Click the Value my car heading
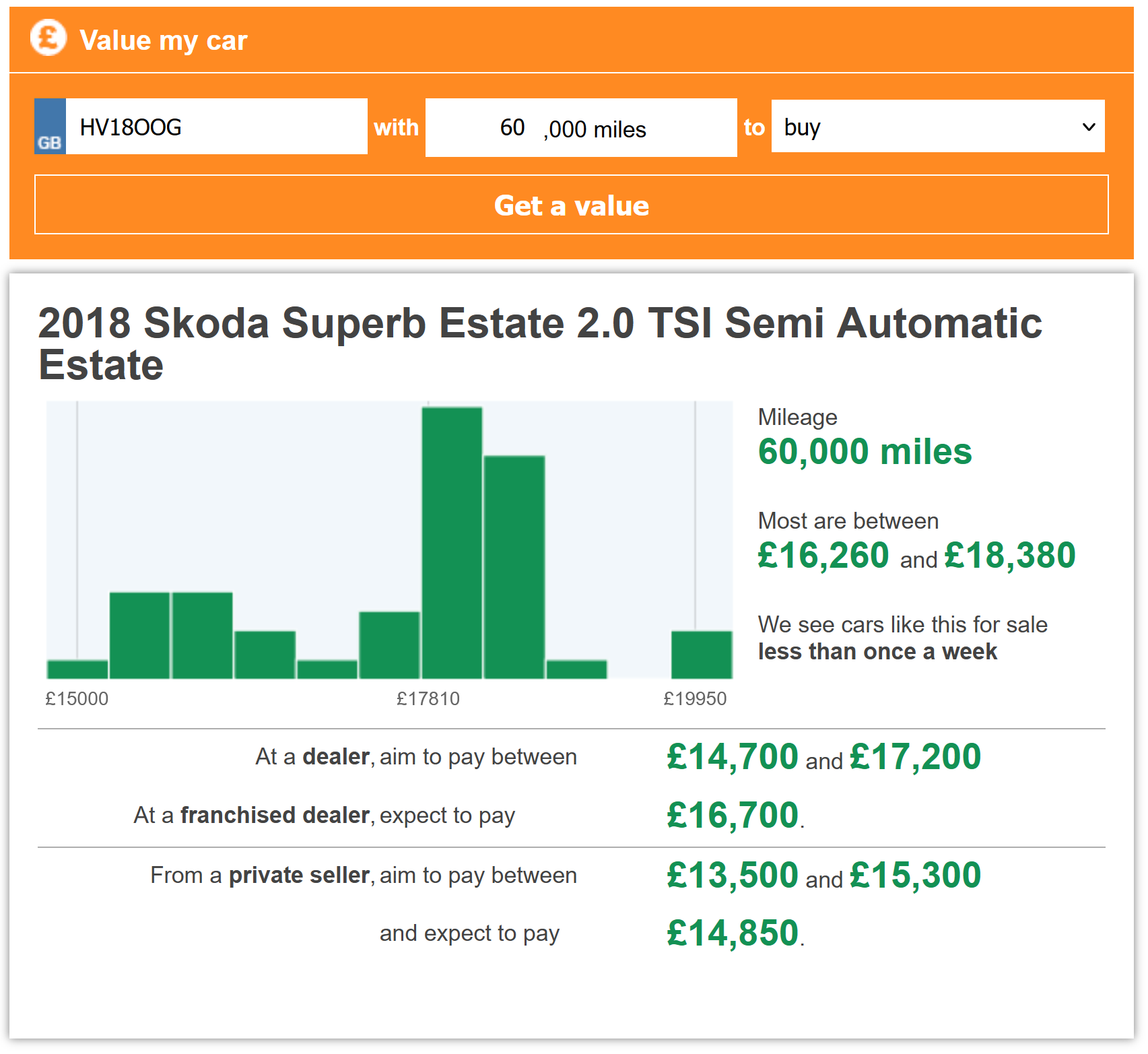This screenshot has width=1148, height=1054. 164,40
